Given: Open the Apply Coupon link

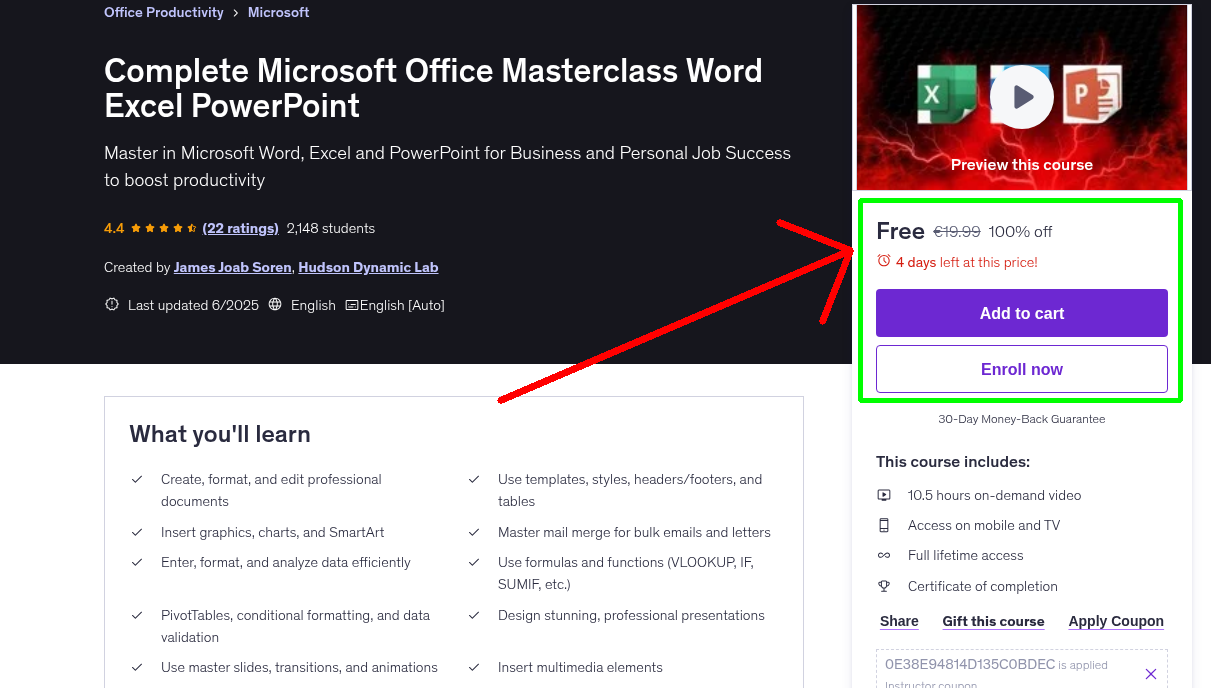Looking at the screenshot, I should (1116, 621).
